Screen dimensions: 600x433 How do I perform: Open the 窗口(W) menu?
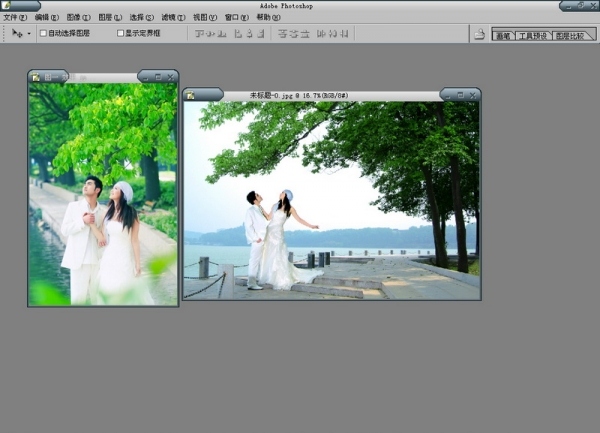click(237, 17)
